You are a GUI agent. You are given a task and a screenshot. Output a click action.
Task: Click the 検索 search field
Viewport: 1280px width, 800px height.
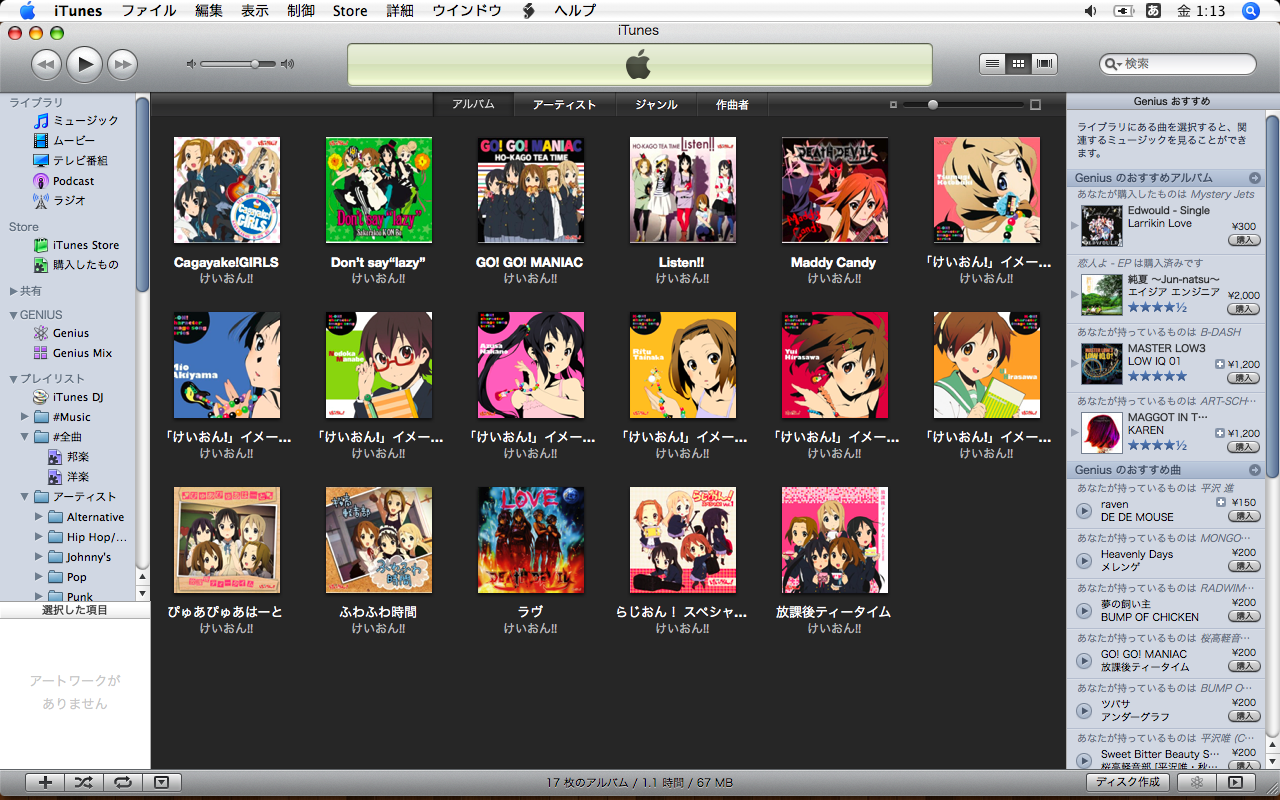(1178, 64)
